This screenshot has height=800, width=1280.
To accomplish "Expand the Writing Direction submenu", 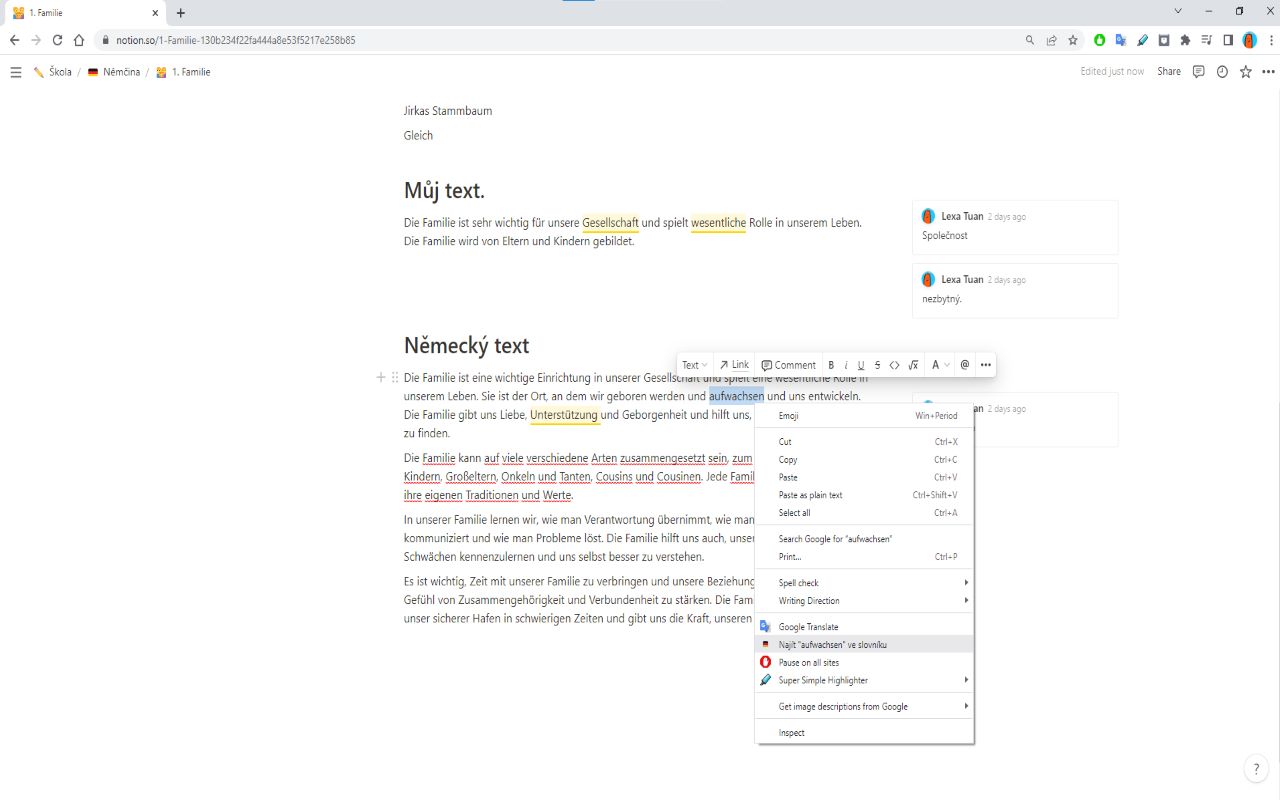I will pos(864,601).
